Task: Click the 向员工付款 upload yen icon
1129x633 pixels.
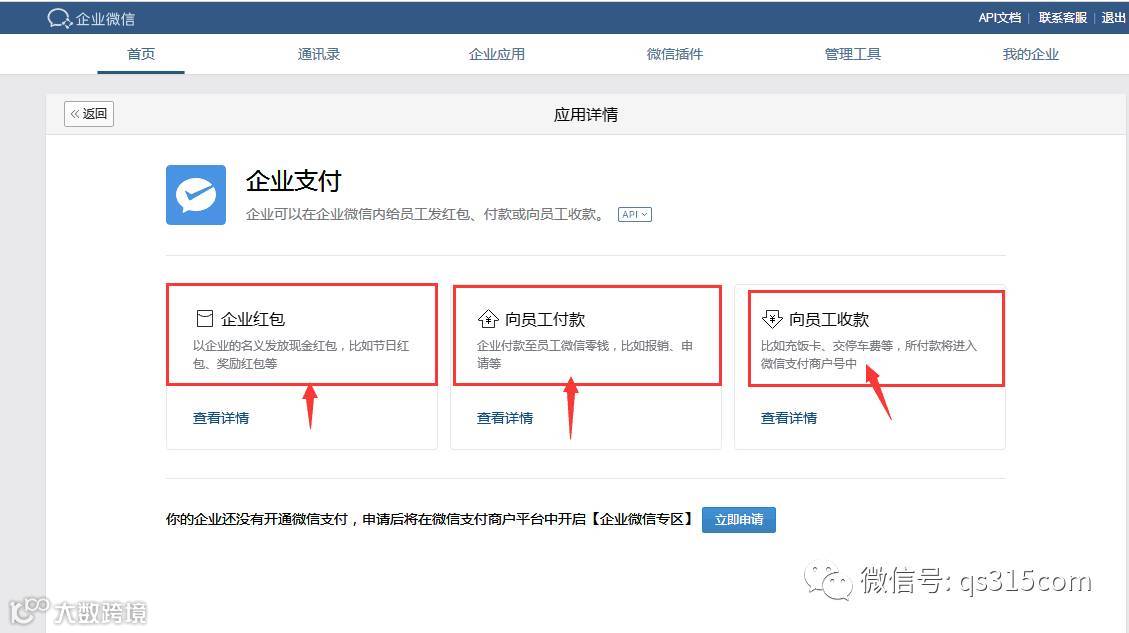Action: coord(488,318)
